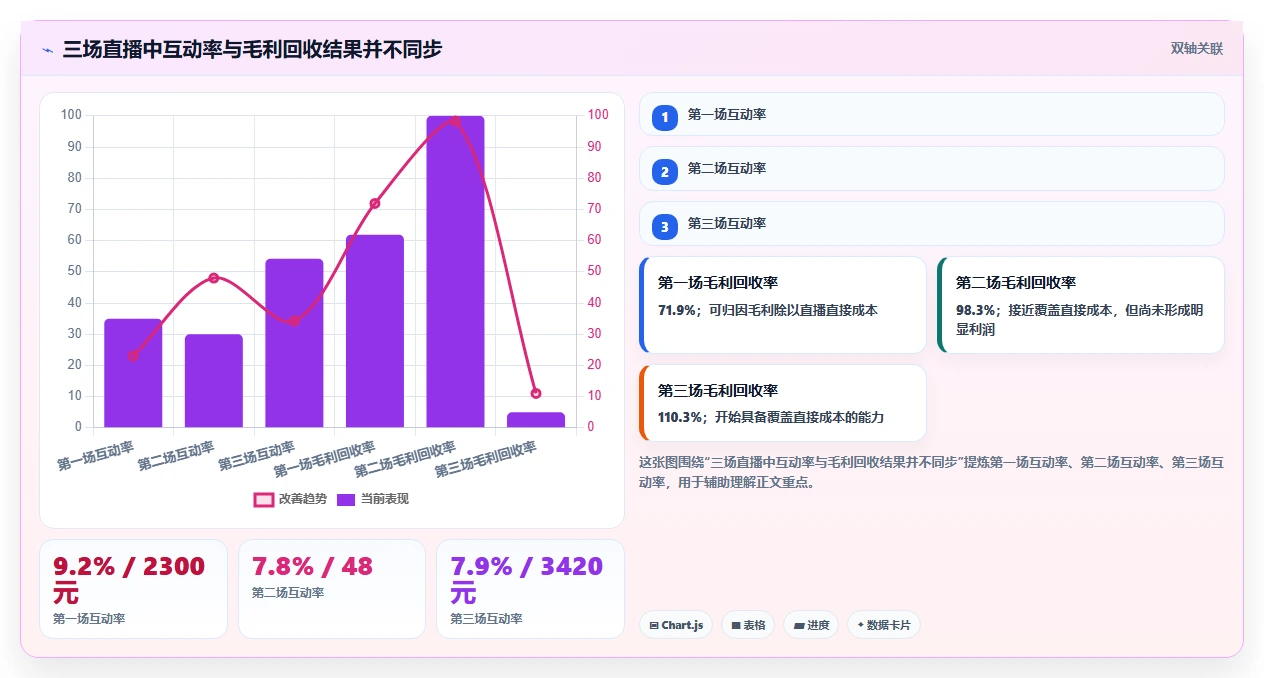Click the 表格 tag
Viewport: 1264px width, 678px height.
click(x=748, y=625)
